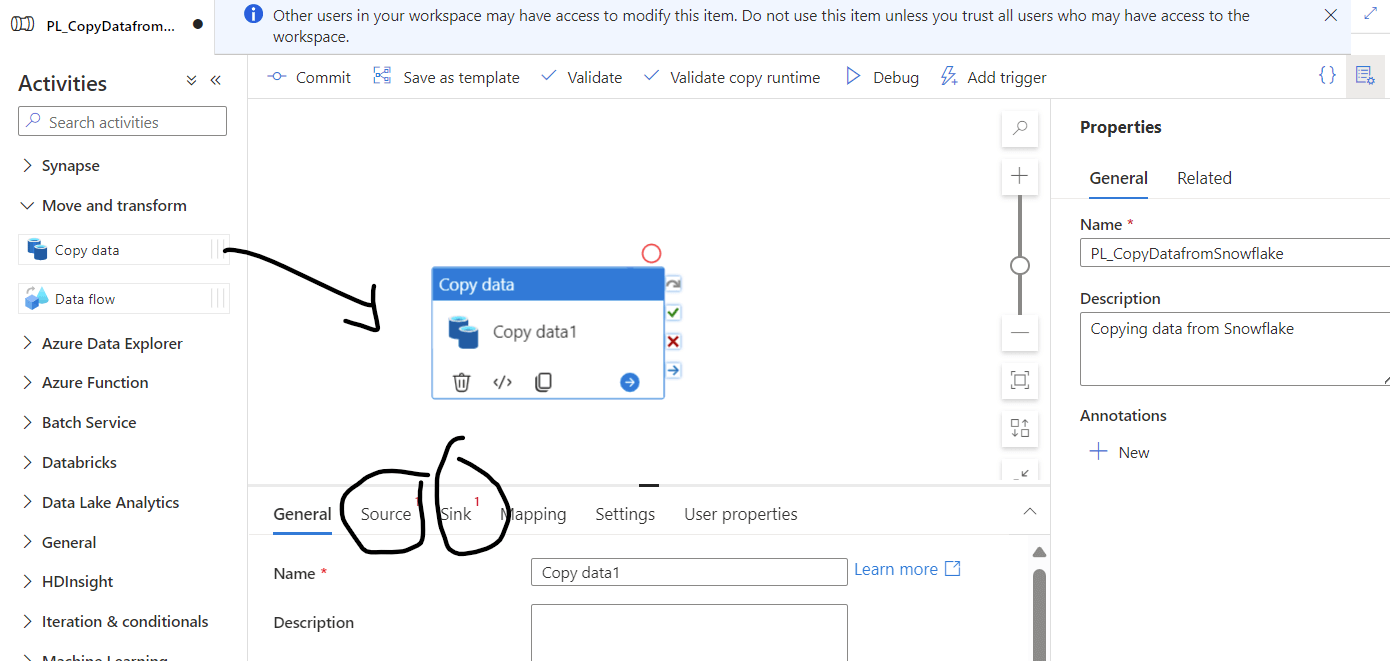
Task: Click the settings panel scroll-up arrow
Action: [x=1039, y=552]
